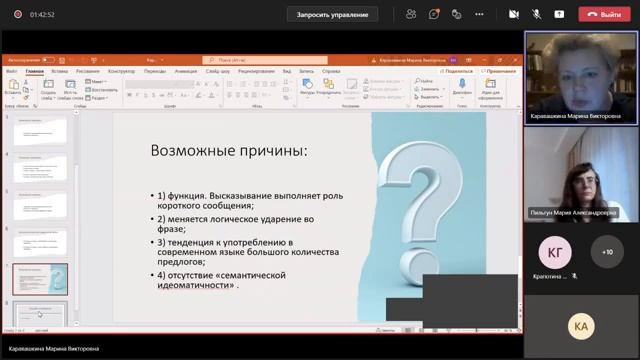This screenshot has width=640, height=360.
Task: Open the Выделить dropdown
Action: pos(429,97)
